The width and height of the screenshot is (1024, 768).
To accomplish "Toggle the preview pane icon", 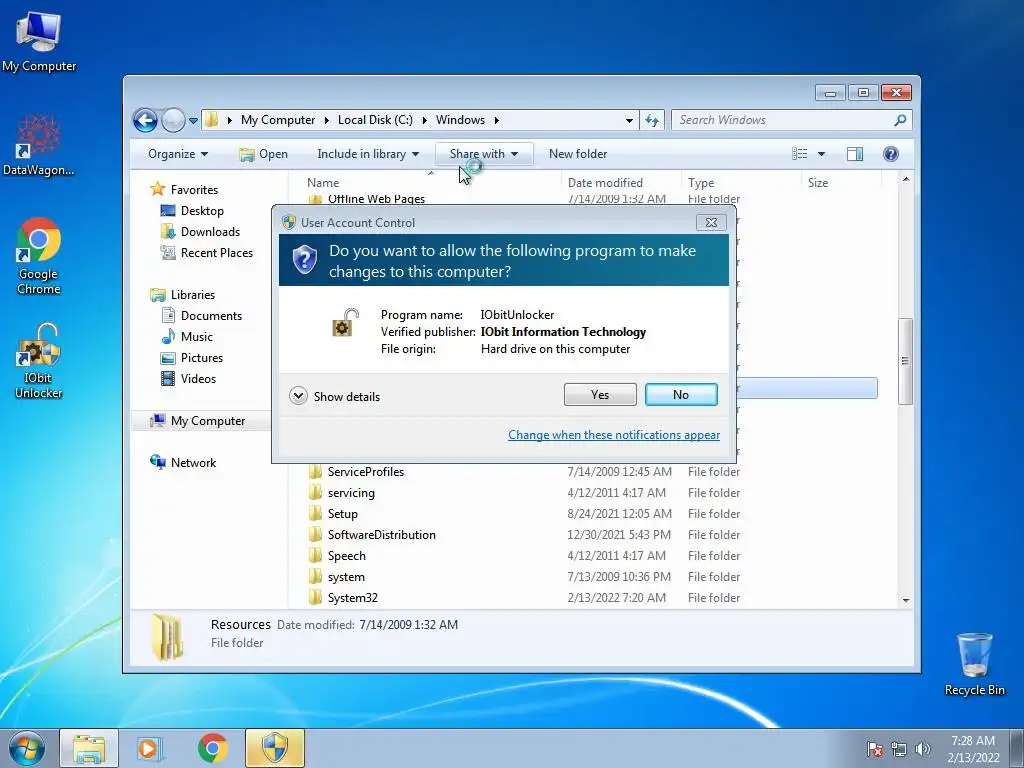I will click(x=854, y=154).
